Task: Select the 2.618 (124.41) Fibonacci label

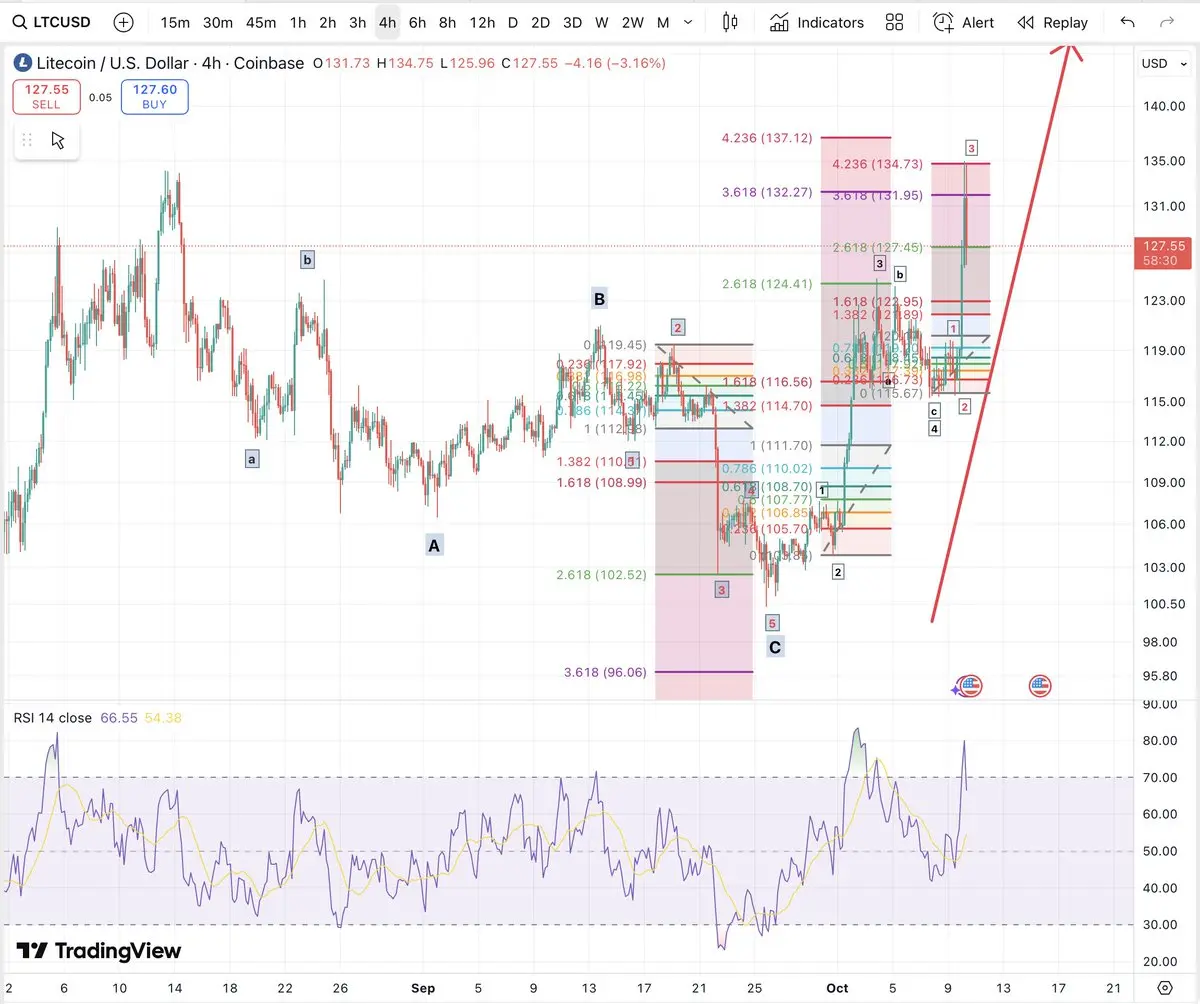Action: coord(766,284)
